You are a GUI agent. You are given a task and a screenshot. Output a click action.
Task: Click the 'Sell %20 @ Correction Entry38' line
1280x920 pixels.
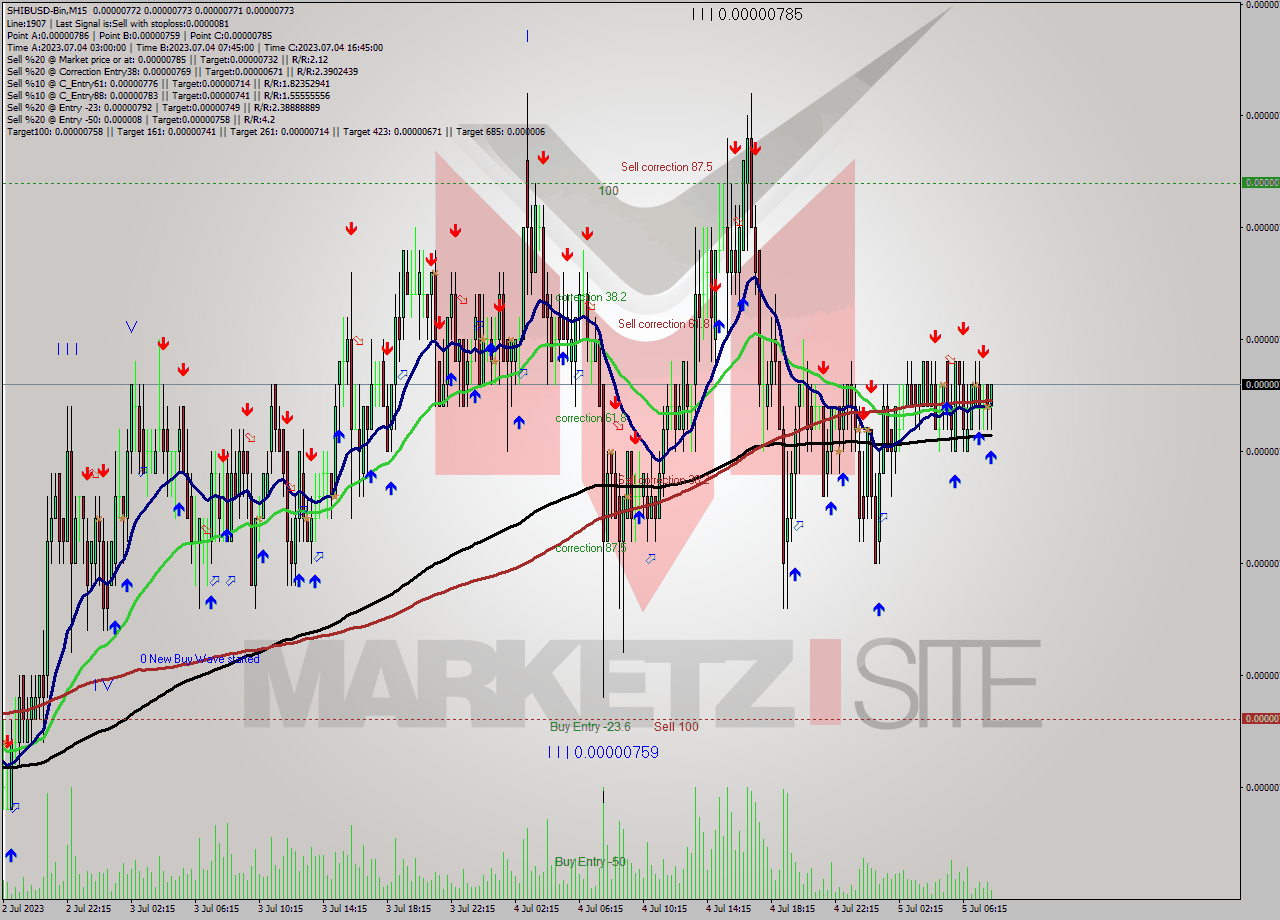(182, 71)
